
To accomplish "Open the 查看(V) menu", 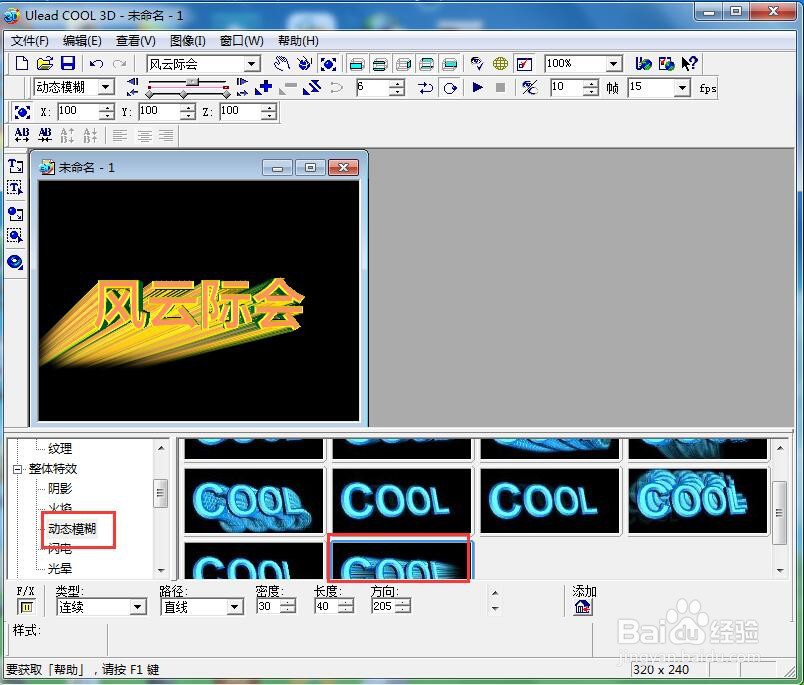I will pos(135,41).
